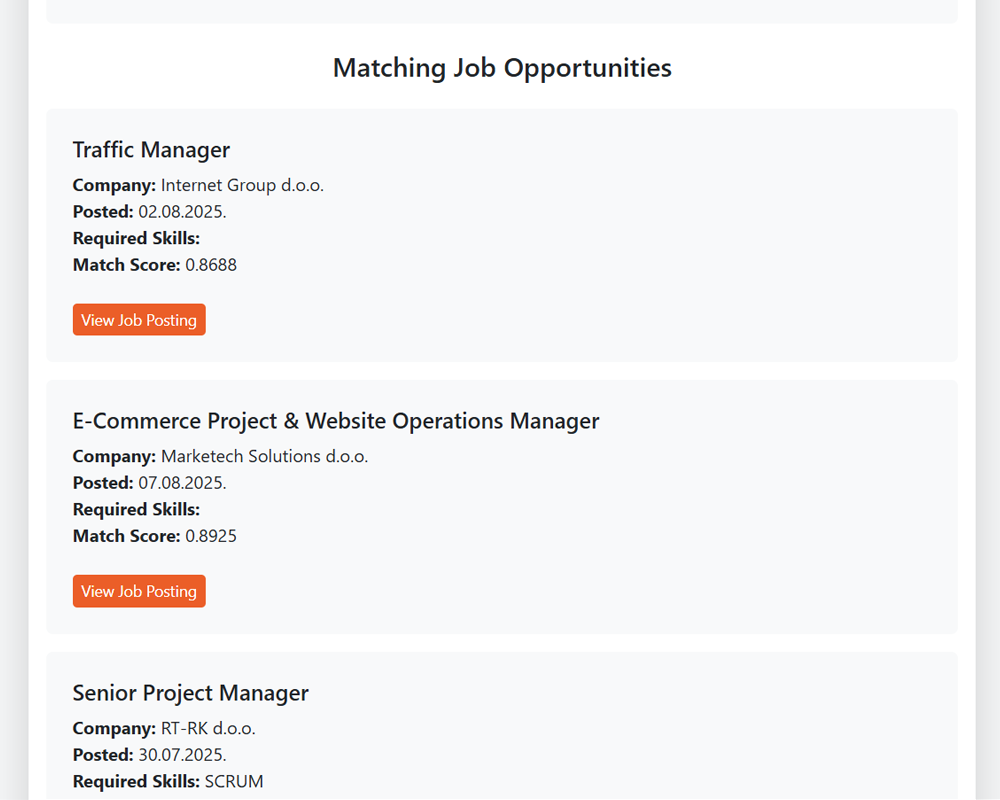This screenshot has width=1000, height=800.
Task: Click the SCRUM required skill
Action: [x=234, y=781]
